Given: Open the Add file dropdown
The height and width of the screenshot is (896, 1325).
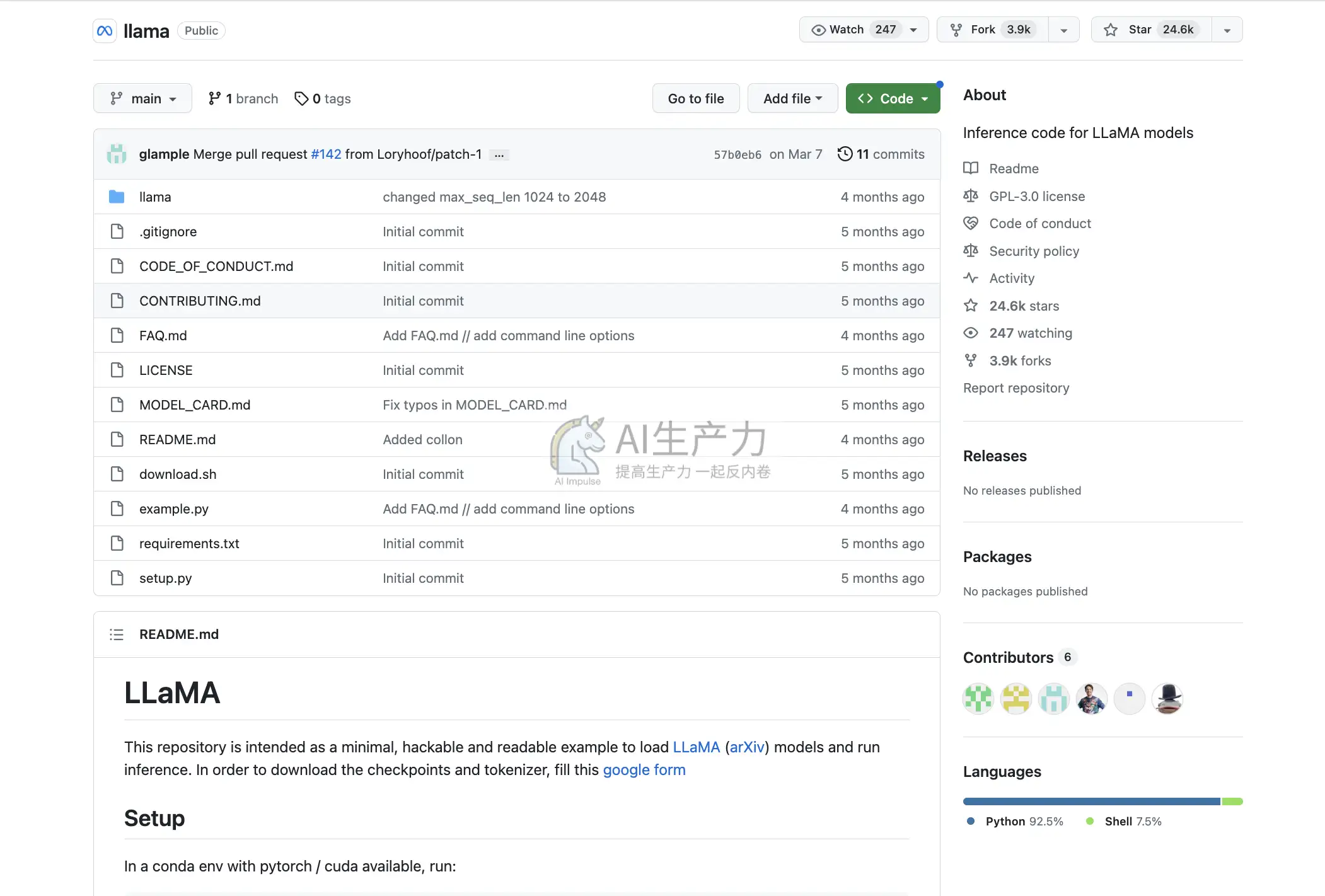Looking at the screenshot, I should pos(792,98).
